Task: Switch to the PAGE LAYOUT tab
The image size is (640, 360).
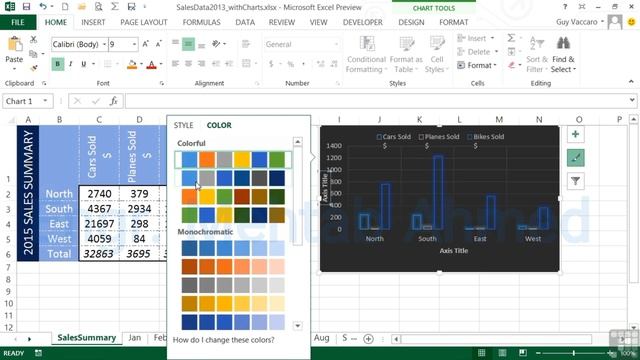Action: pos(144,22)
